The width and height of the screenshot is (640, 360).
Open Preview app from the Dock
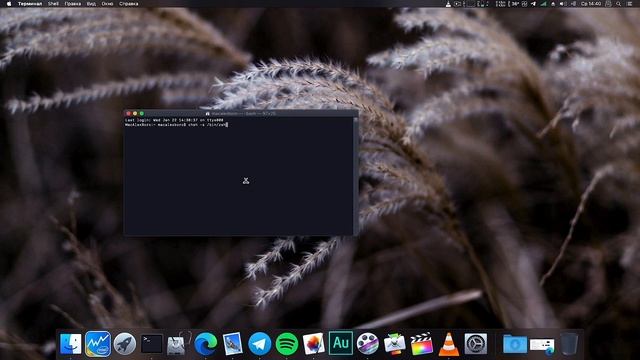tap(232, 344)
